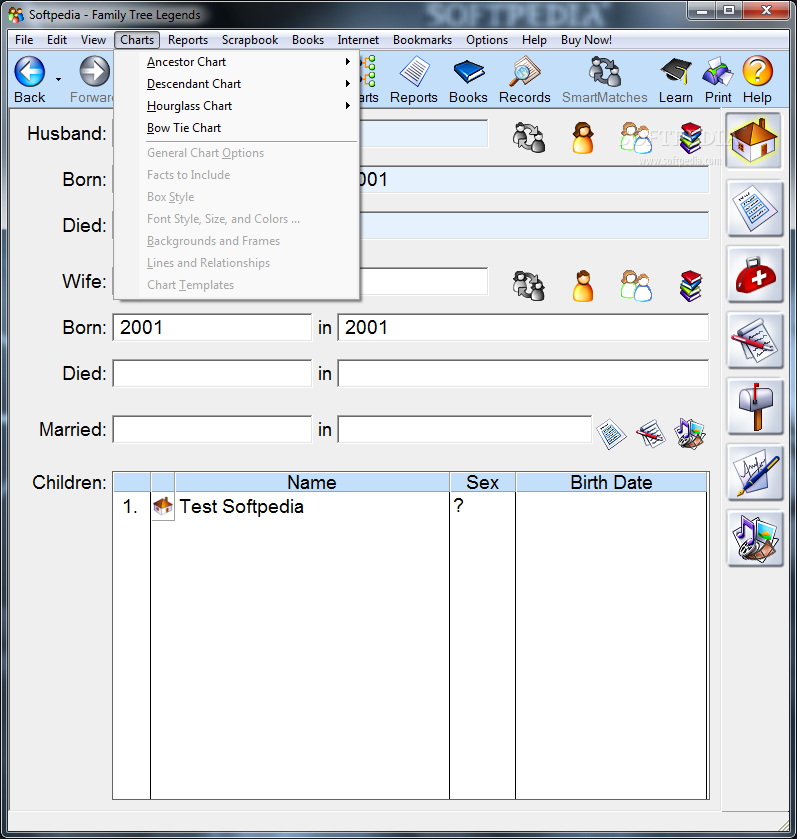Screen dimensions: 797x839
Task: Open marriage facts notepad icon
Action: point(611,434)
